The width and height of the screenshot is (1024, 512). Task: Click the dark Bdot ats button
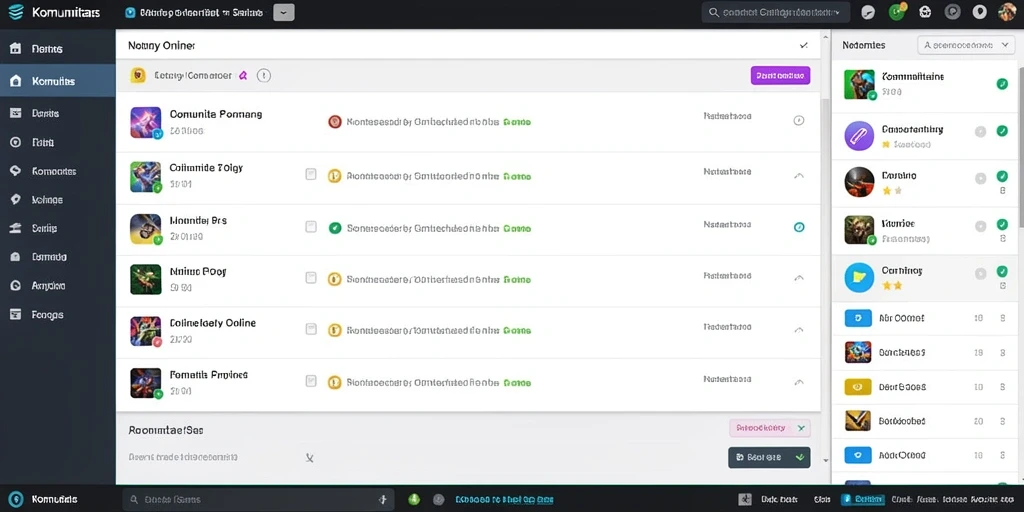pyautogui.click(x=769, y=458)
